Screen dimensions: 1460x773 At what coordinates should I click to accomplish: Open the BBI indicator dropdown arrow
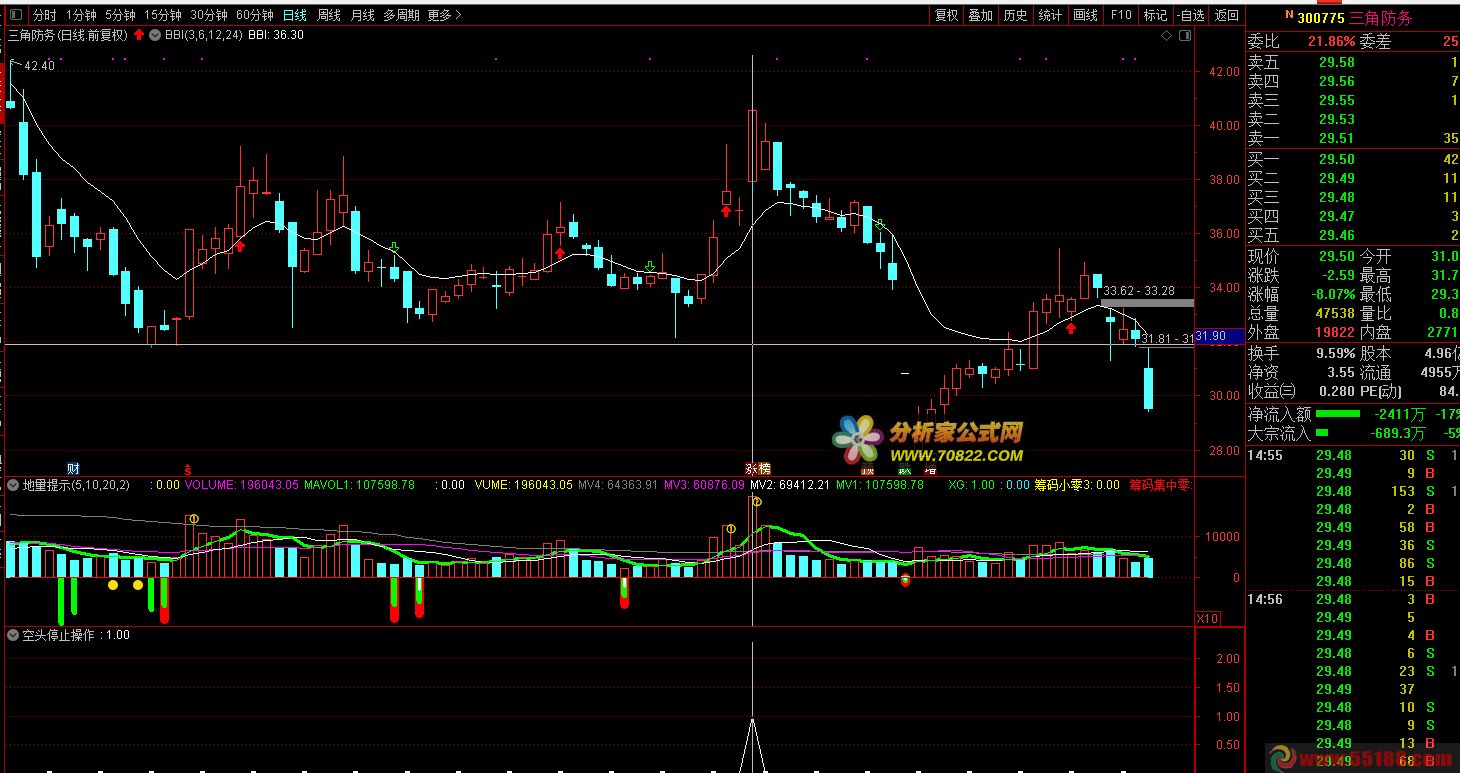pyautogui.click(x=154, y=35)
